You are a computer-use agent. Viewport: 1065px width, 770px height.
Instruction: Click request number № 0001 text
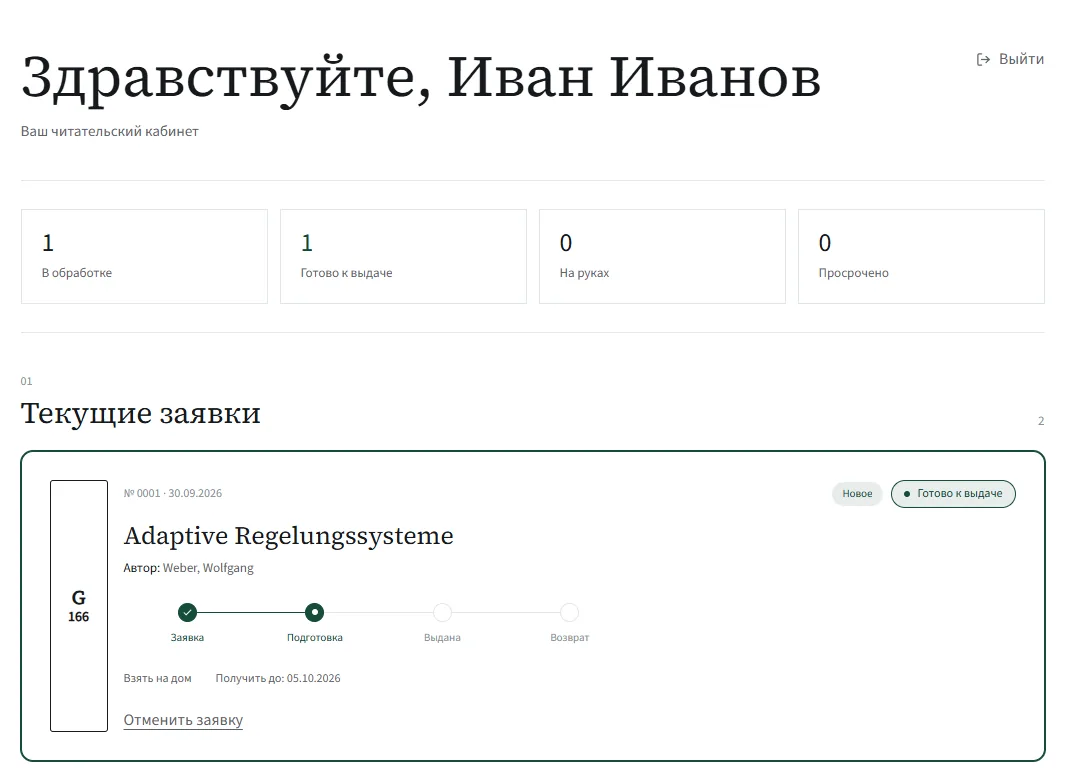(x=143, y=493)
